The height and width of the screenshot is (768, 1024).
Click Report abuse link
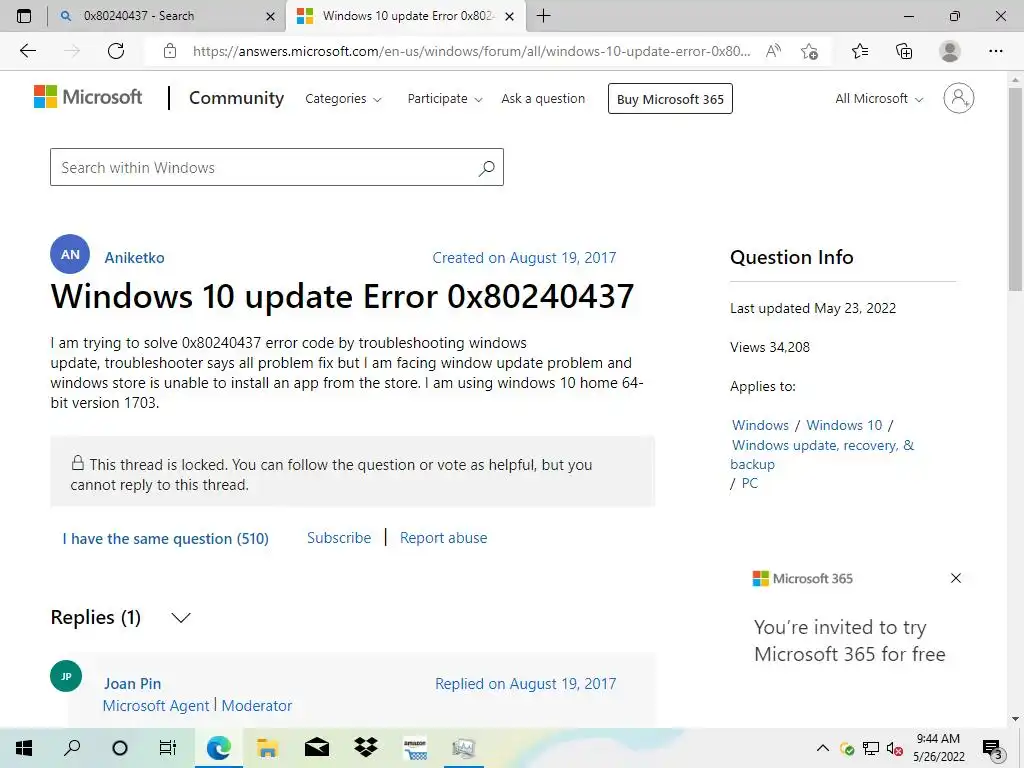[443, 538]
